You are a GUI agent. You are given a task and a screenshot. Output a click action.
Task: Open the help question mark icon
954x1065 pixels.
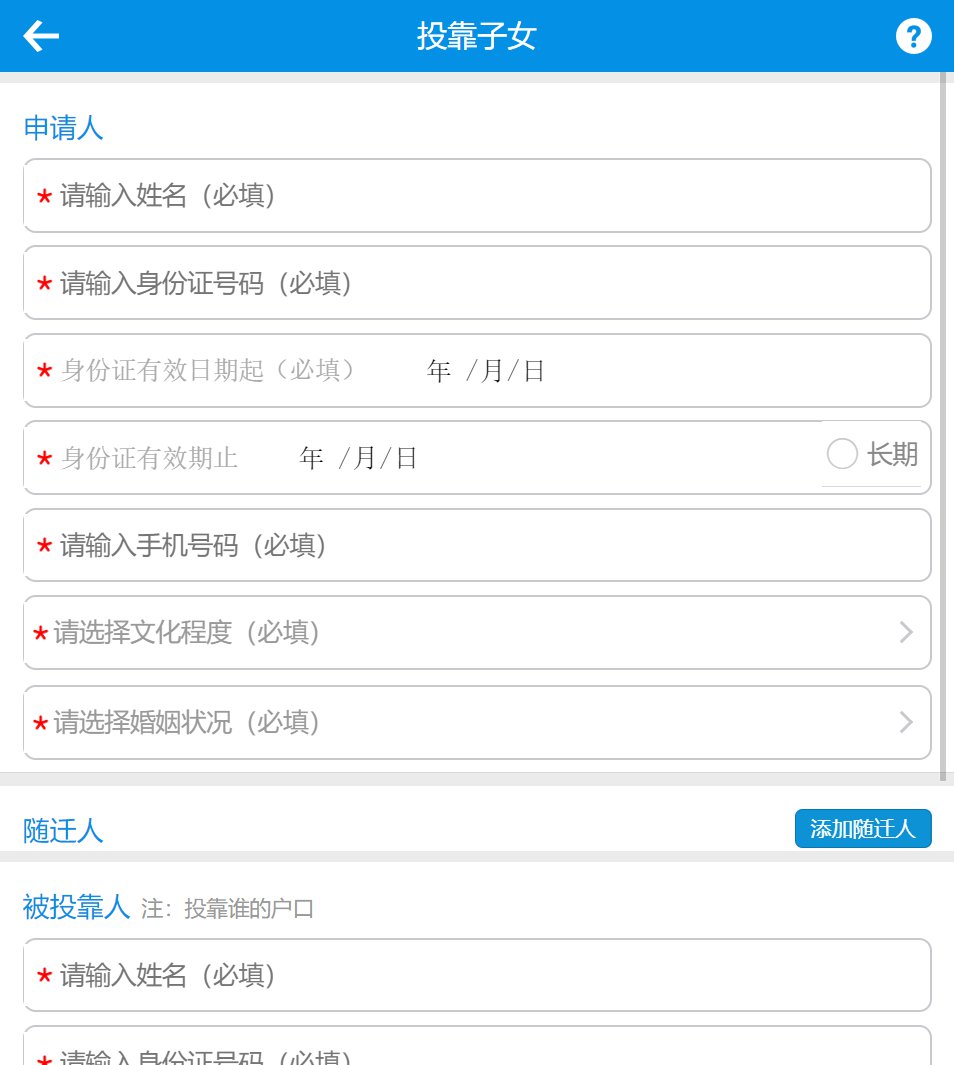pyautogui.click(x=913, y=37)
